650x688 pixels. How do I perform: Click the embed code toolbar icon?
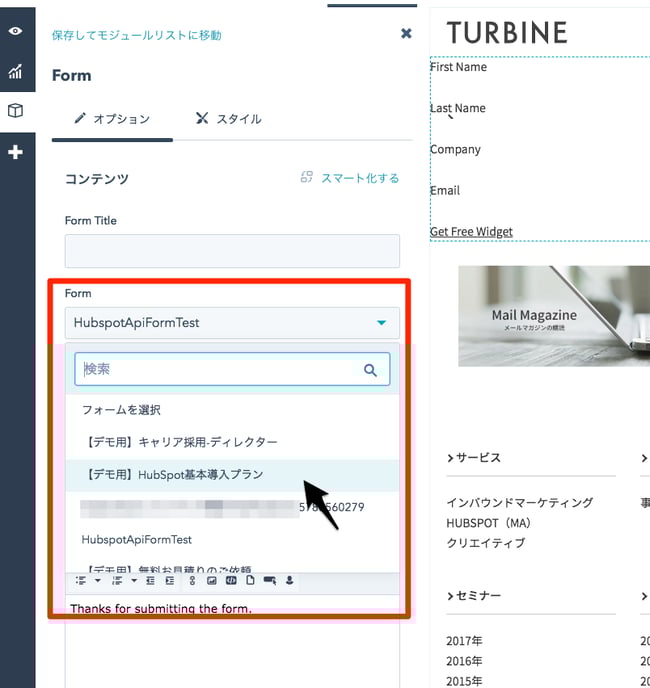[231, 580]
